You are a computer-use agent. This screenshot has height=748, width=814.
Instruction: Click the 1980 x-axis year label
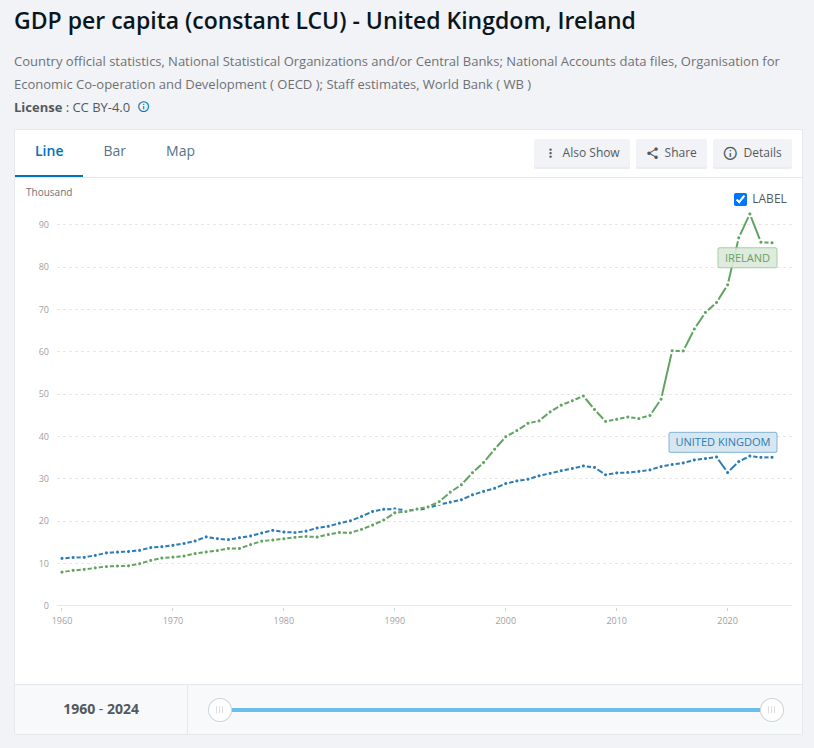point(284,620)
